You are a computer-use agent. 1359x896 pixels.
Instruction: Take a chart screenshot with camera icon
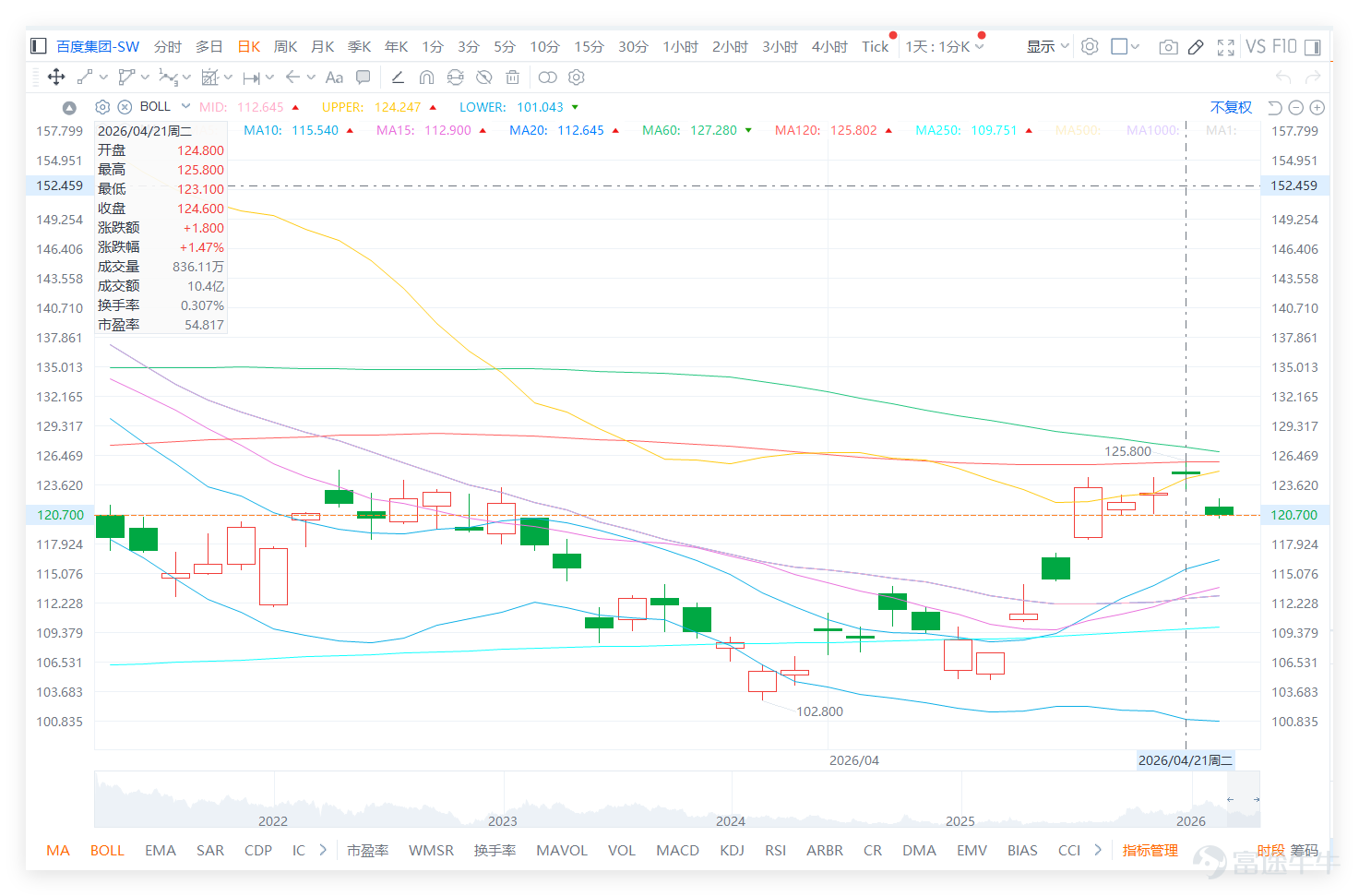pos(1168,47)
